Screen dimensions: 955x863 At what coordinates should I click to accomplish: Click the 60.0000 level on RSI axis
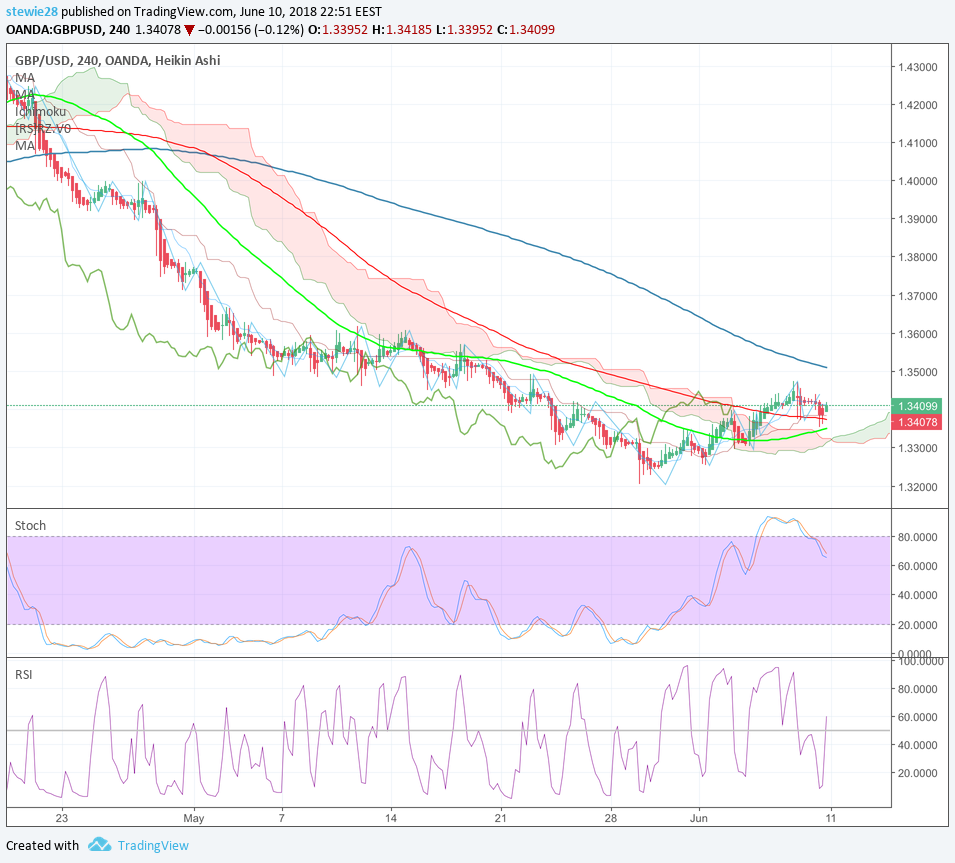point(918,717)
